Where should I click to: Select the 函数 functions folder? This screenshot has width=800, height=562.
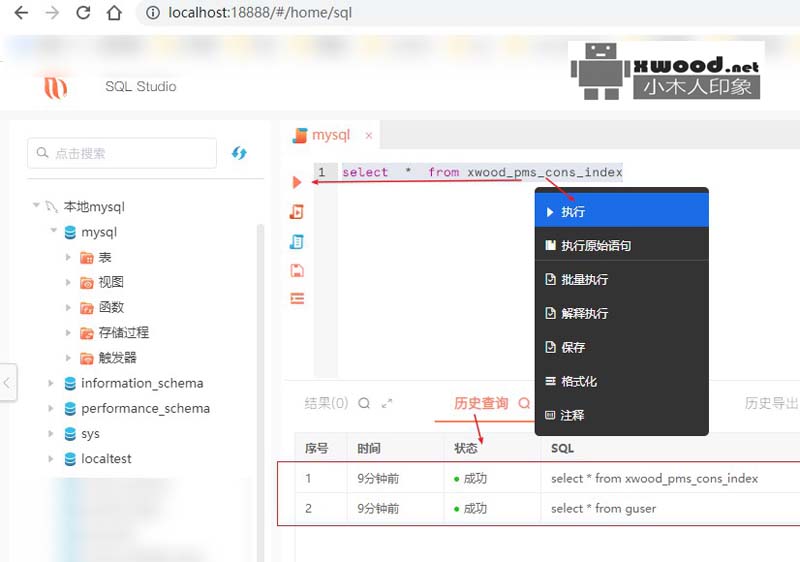point(111,307)
